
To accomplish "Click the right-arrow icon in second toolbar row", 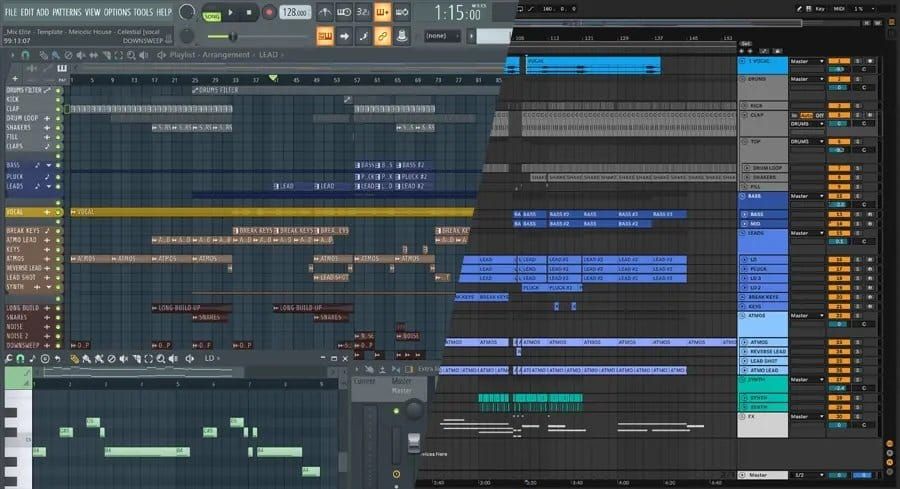I will (344, 37).
